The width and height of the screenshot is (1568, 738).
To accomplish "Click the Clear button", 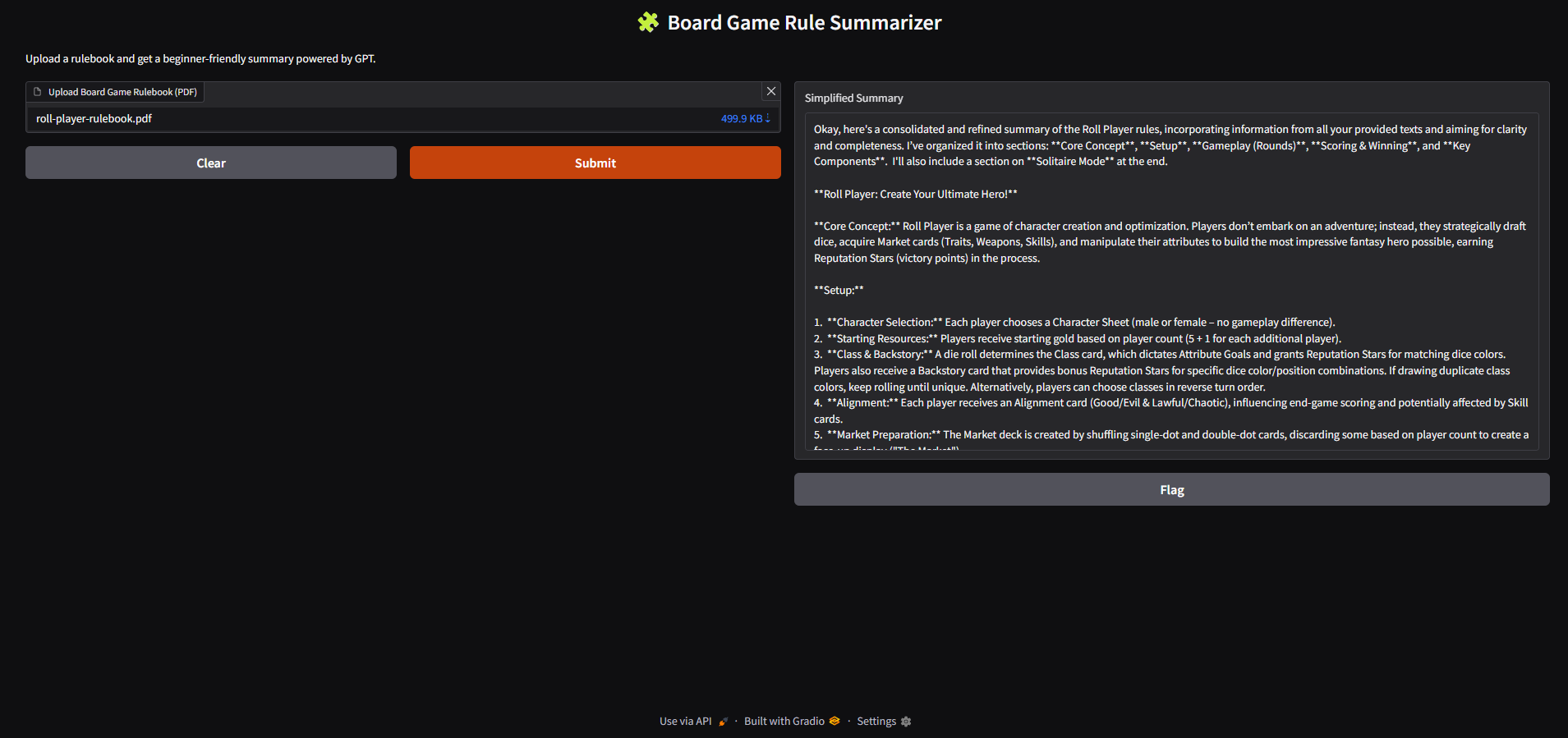I will pos(211,163).
